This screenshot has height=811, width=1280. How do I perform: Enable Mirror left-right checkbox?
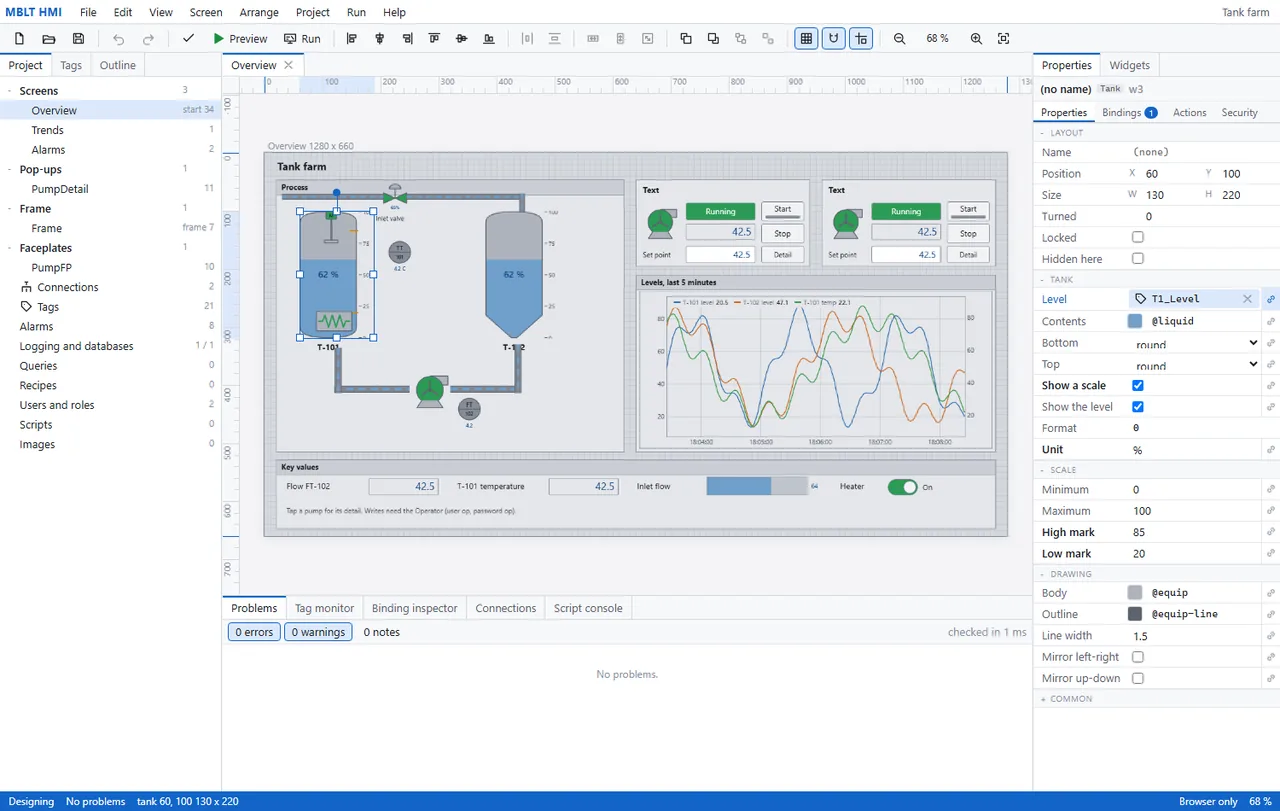[x=1137, y=657]
